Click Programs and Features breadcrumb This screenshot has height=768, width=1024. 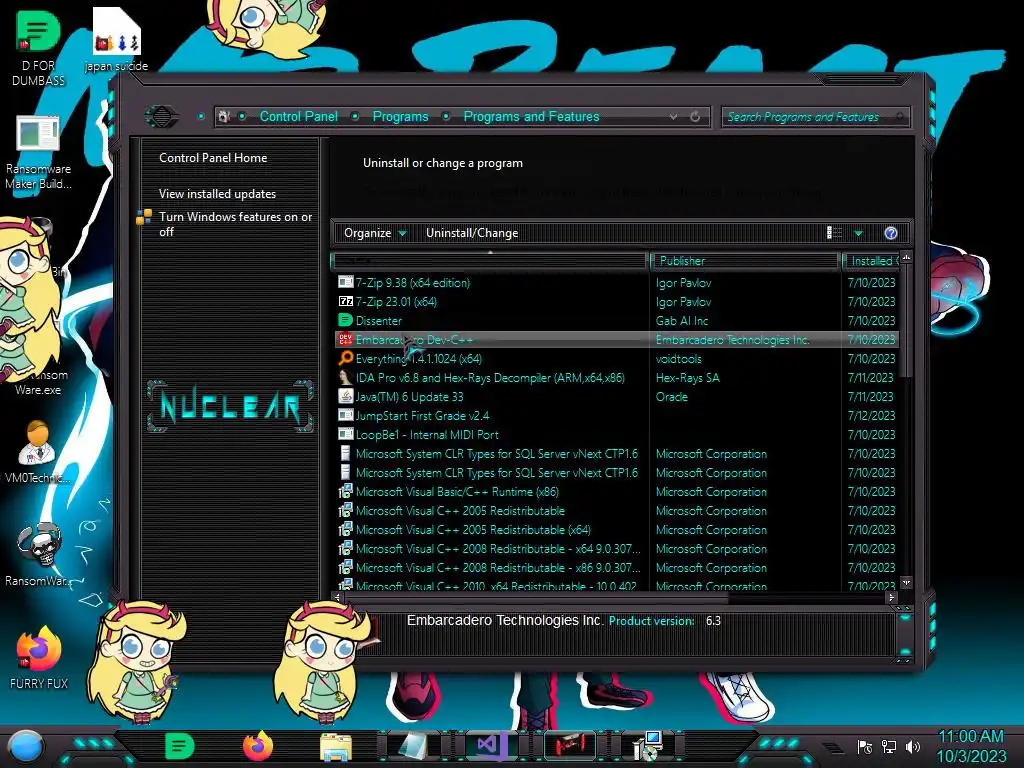click(531, 116)
